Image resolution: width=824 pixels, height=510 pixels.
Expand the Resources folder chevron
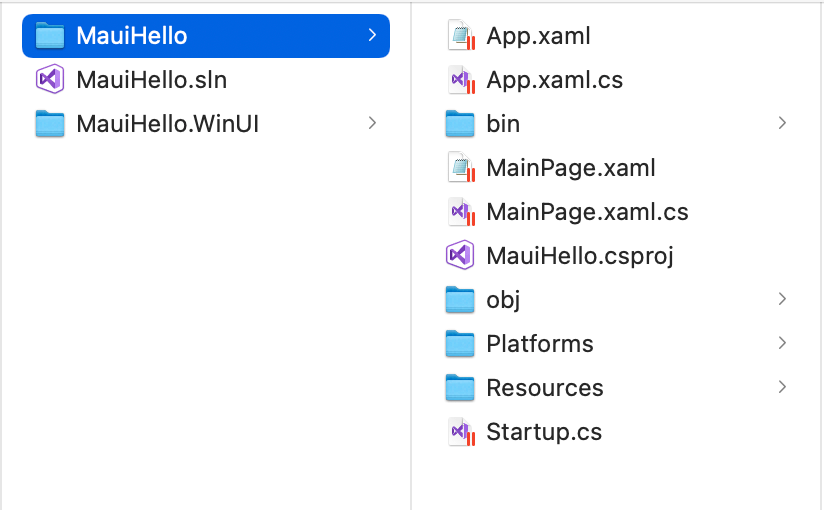782,387
